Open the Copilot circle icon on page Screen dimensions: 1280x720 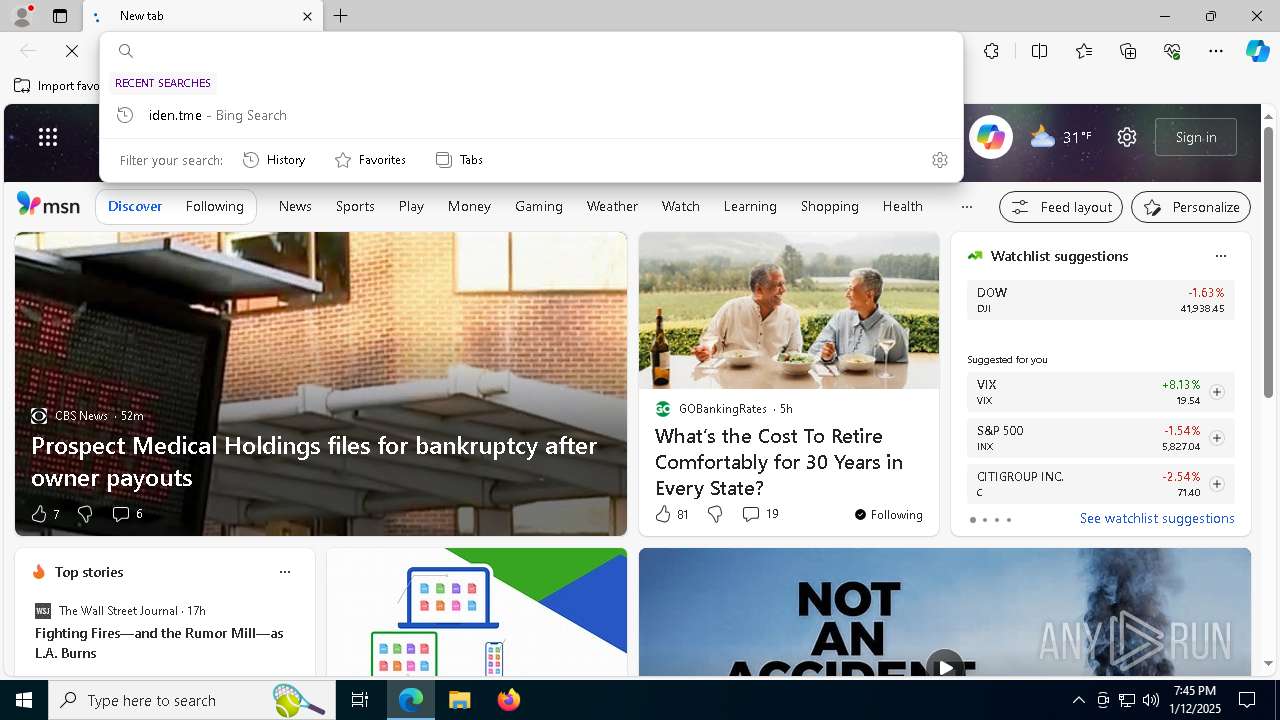click(991, 137)
